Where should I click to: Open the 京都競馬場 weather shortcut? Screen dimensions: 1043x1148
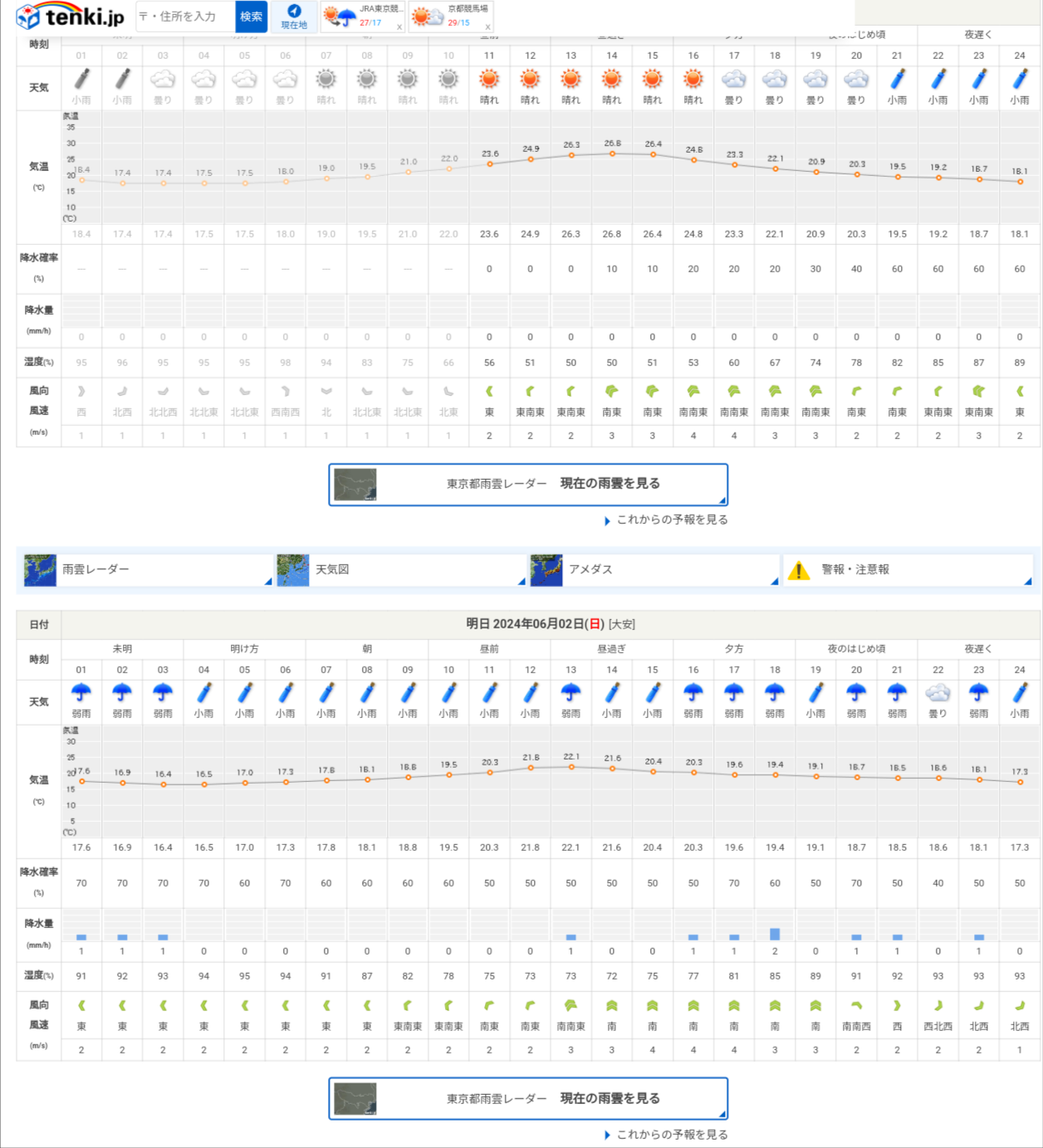pyautogui.click(x=450, y=16)
